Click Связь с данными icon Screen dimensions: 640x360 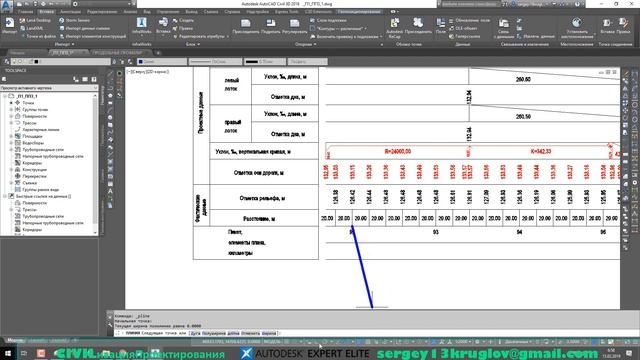click(x=503, y=23)
